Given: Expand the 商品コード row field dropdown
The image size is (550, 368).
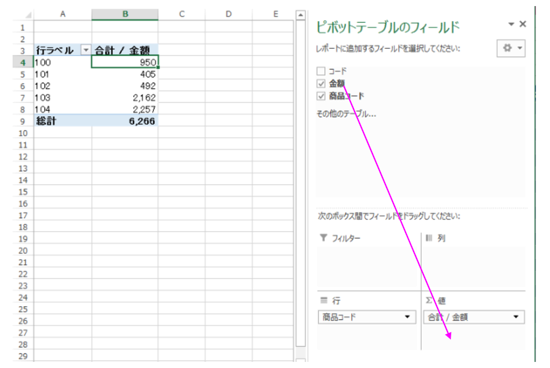Looking at the screenshot, I should (x=407, y=317).
